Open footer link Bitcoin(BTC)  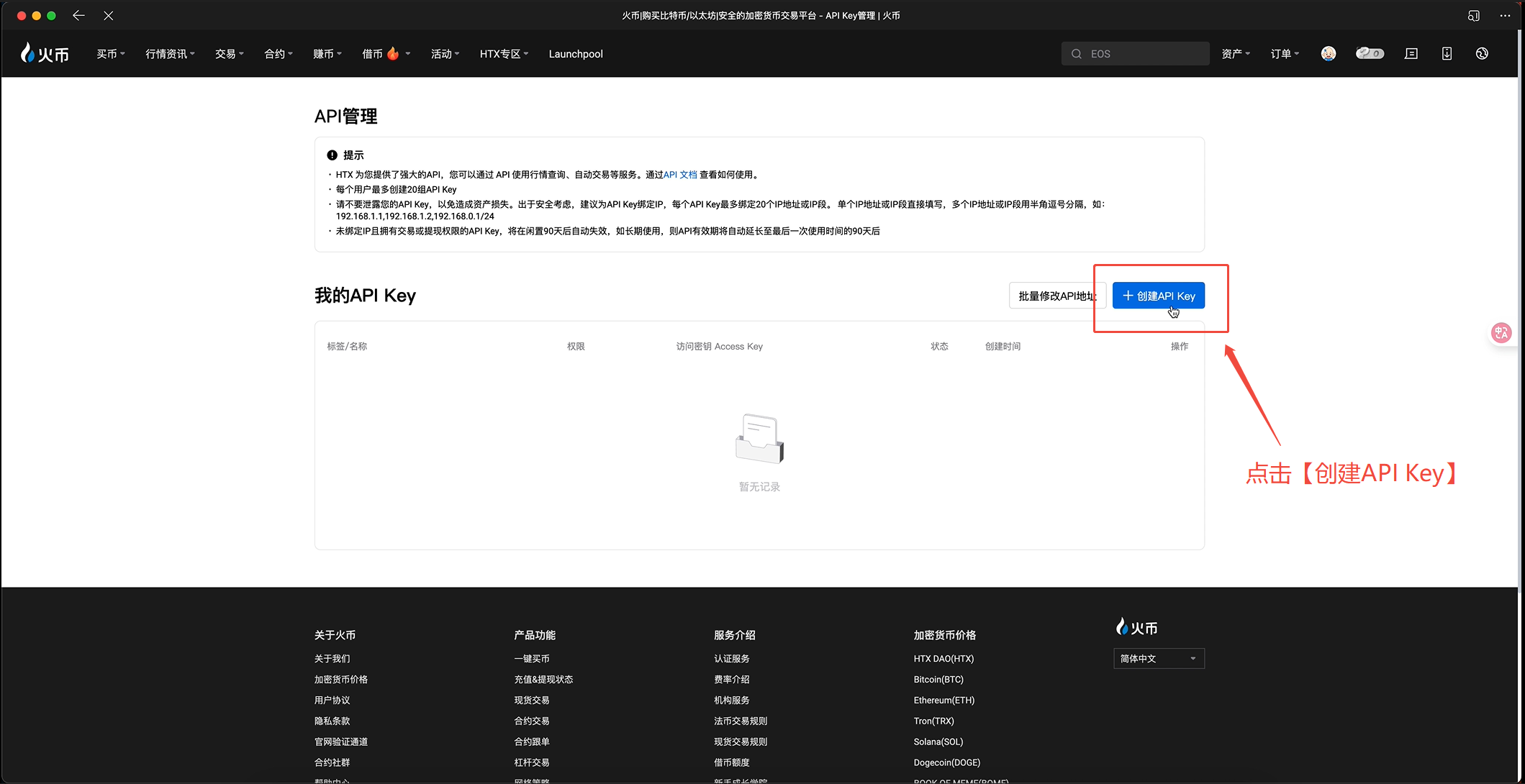(938, 679)
